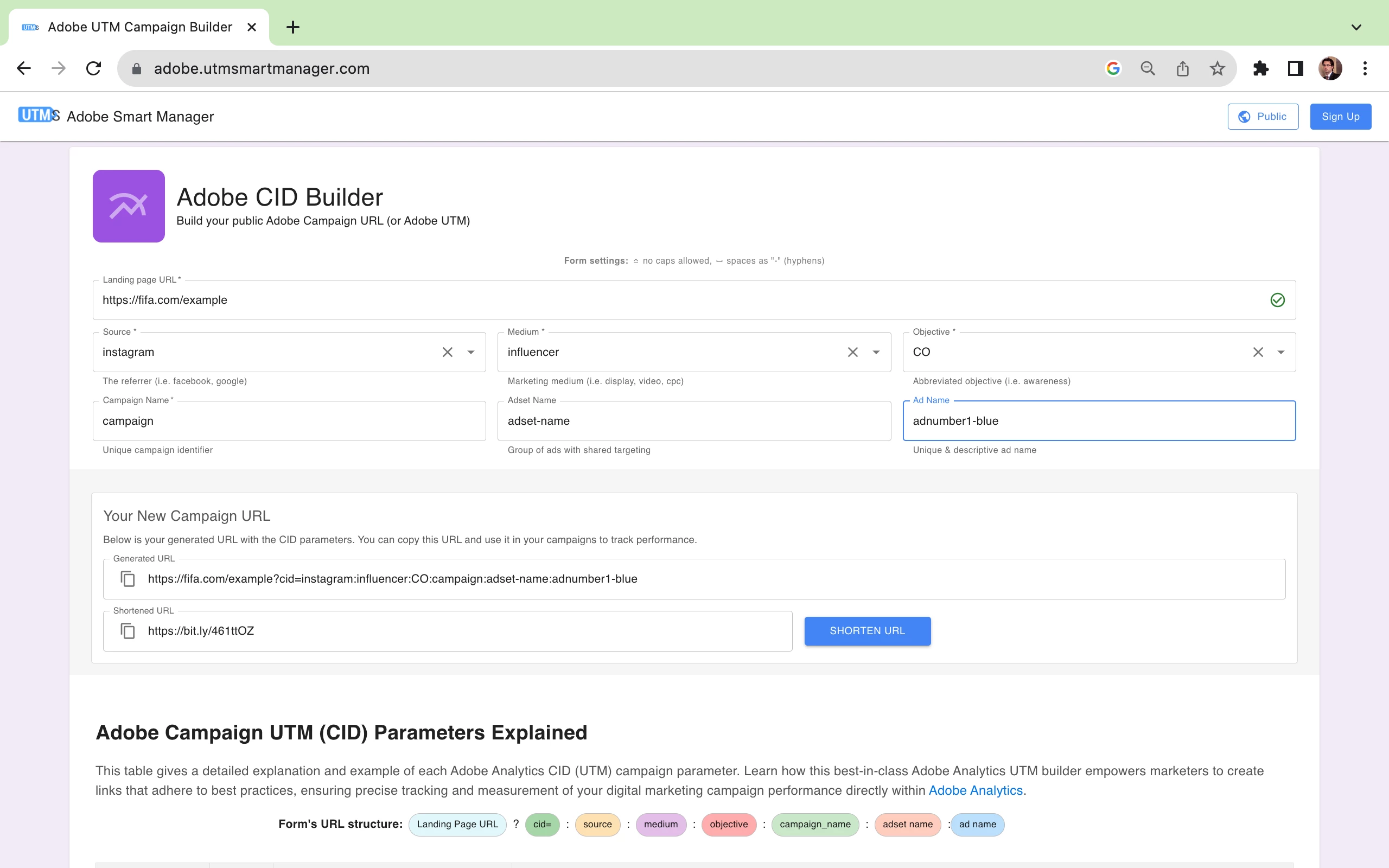Screen dimensions: 1389x868
Task: Bookmark this page with star icon
Action: coord(1217,69)
